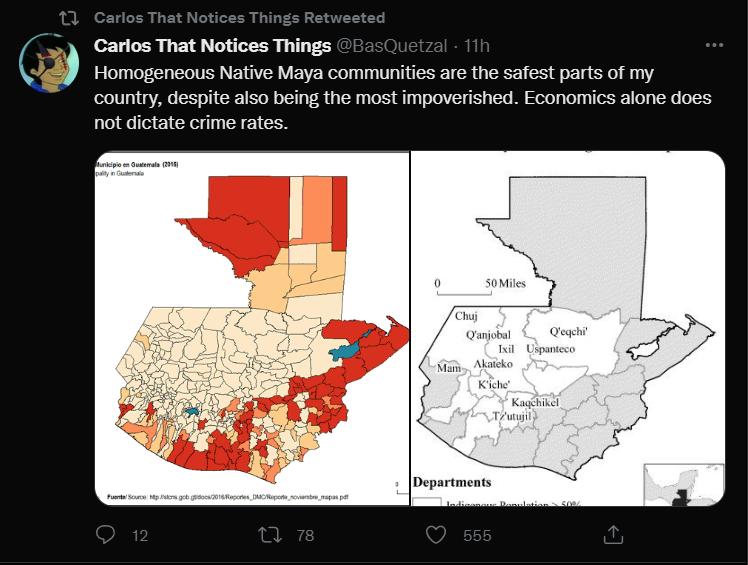Open Carlos's profile avatar picture
The height and width of the screenshot is (565, 748).
[49, 63]
